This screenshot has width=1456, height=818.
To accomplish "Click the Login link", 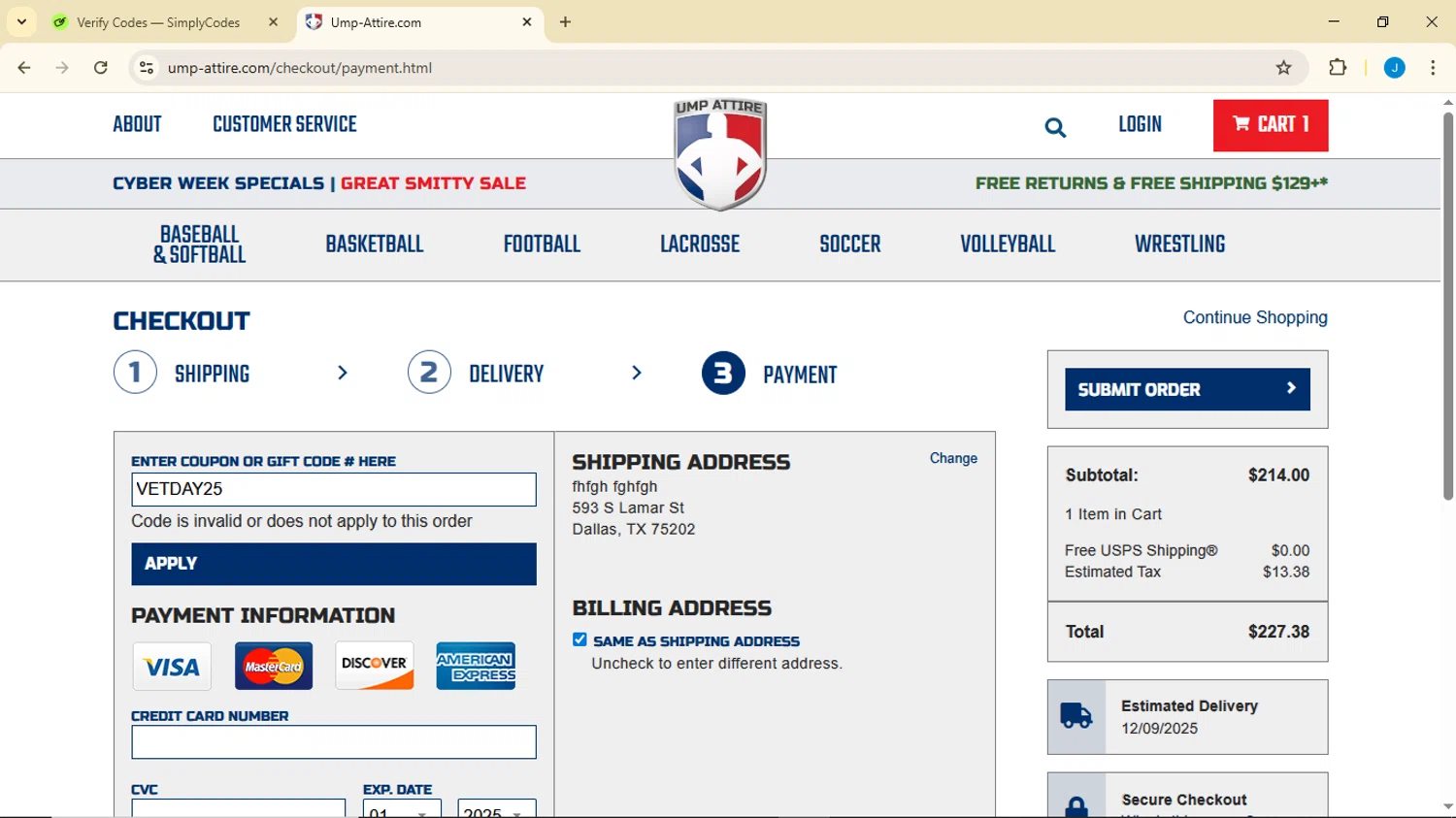I will coord(1140,125).
